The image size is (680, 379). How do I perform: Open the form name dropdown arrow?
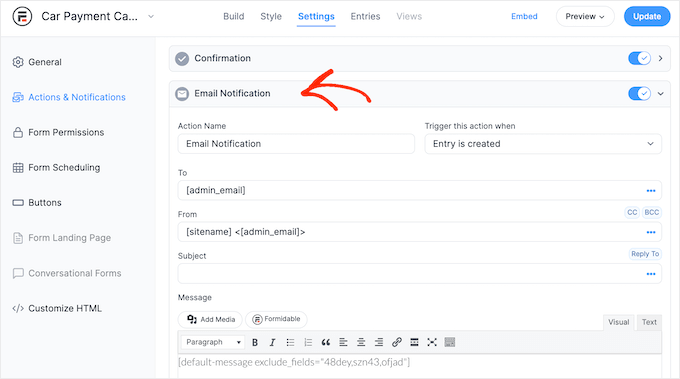coord(151,16)
